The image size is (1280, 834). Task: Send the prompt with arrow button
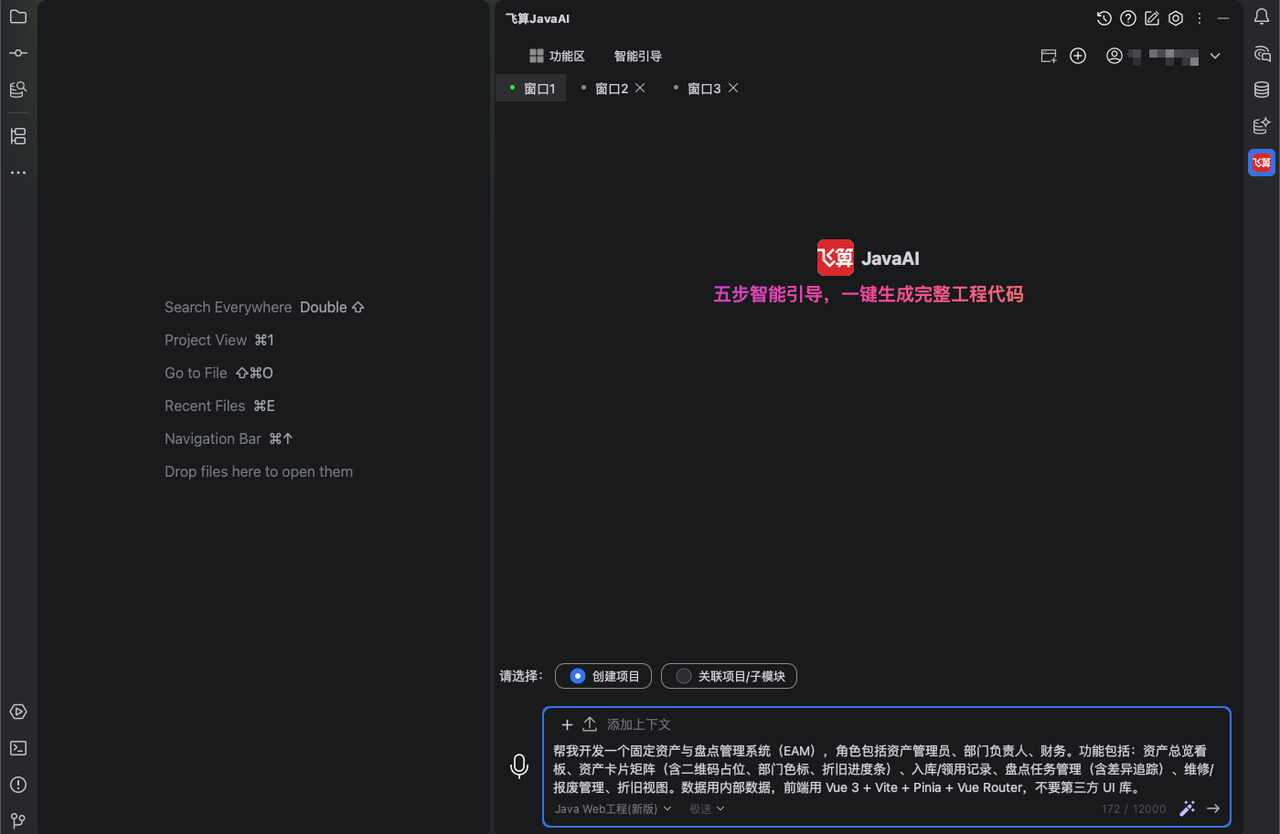tap(1213, 808)
